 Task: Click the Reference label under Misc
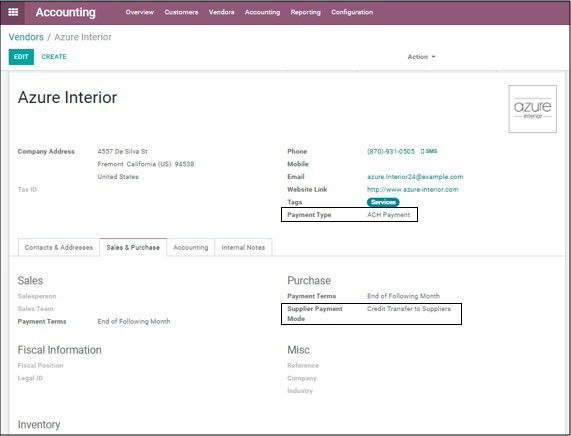(303, 365)
